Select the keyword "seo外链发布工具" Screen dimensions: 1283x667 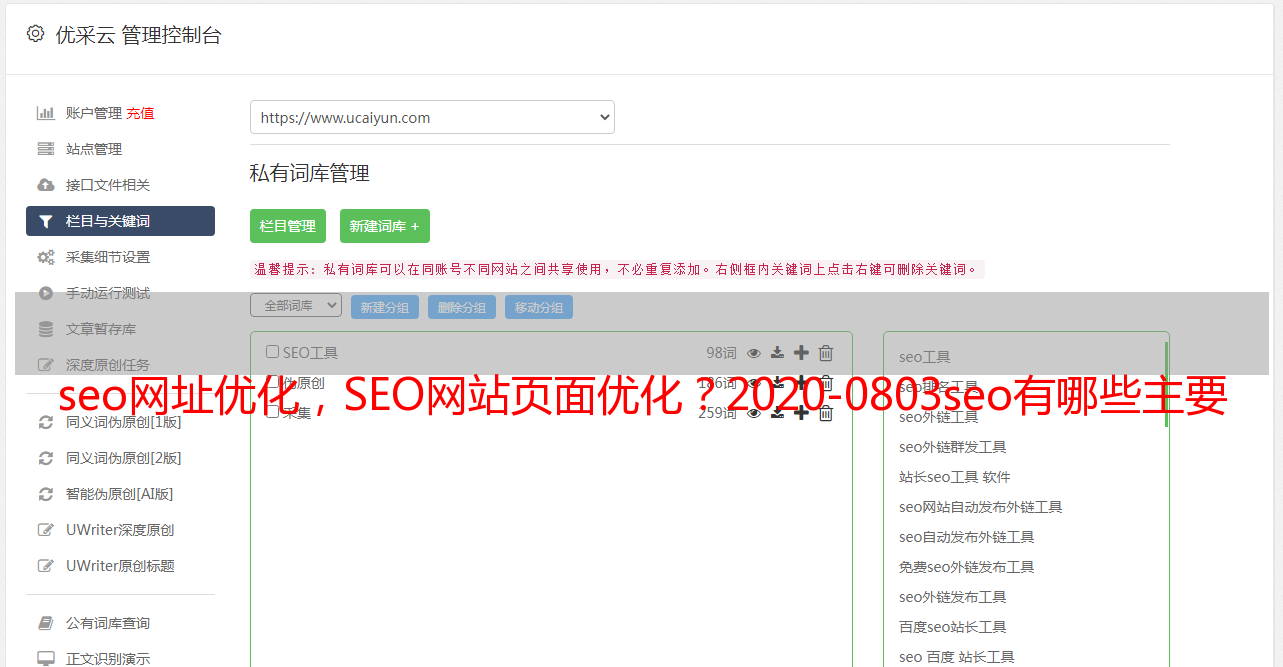(952, 597)
